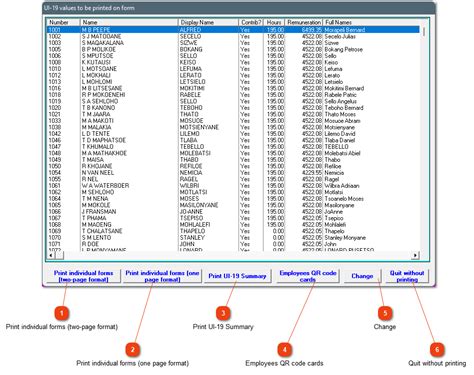Select employee 1071 R DOE row
The height and width of the screenshot is (375, 474).
(233, 244)
